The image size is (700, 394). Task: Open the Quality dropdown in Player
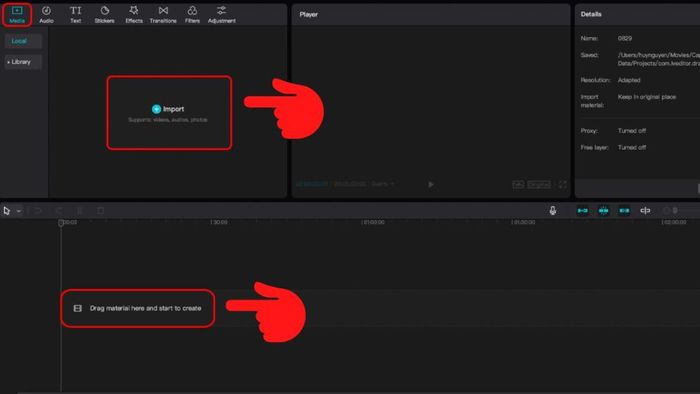coord(383,184)
